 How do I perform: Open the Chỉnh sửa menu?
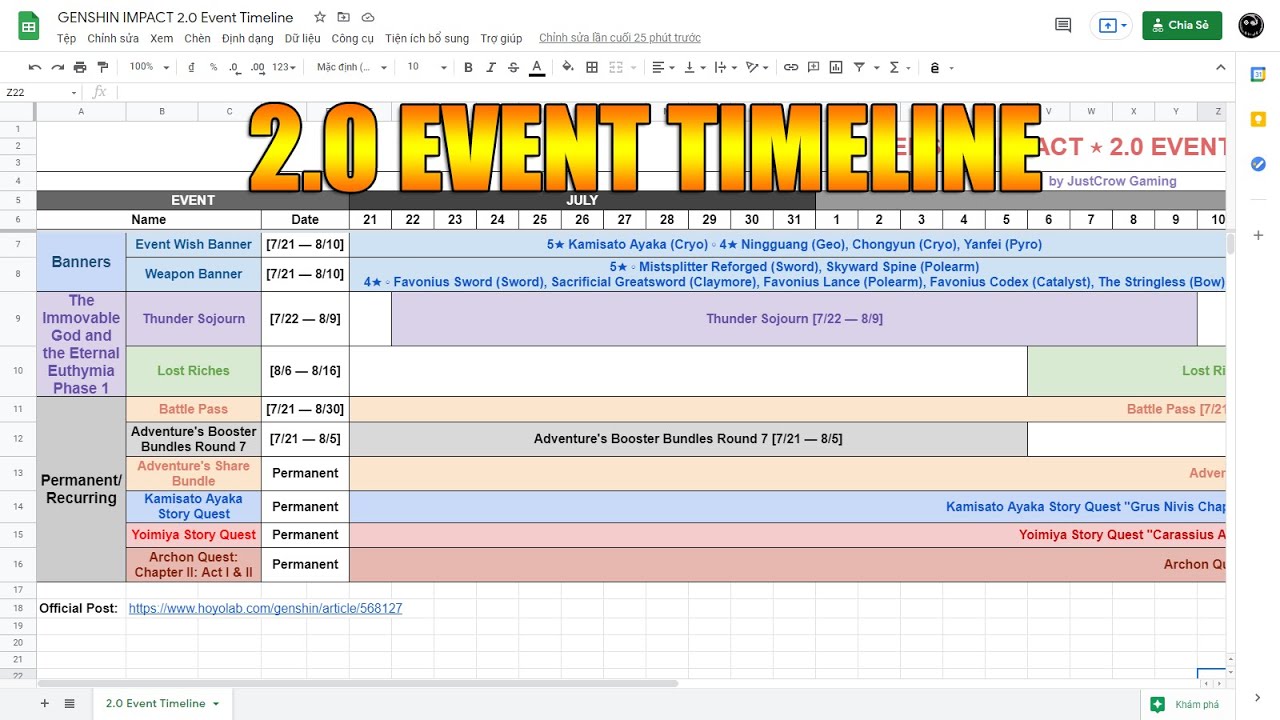(x=113, y=38)
